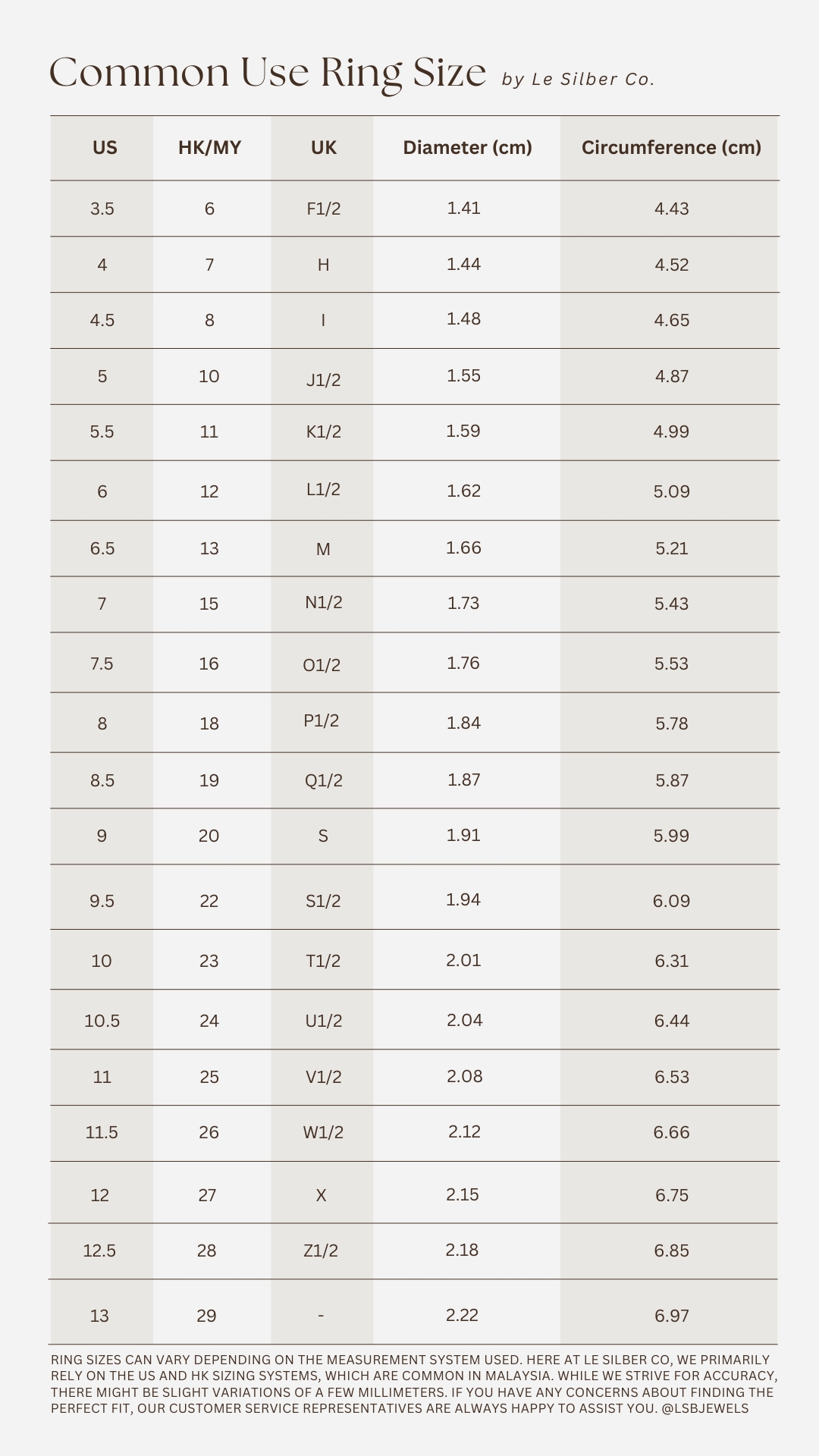Select UK size F1/2 cell
The image size is (819, 1456).
[x=324, y=209]
